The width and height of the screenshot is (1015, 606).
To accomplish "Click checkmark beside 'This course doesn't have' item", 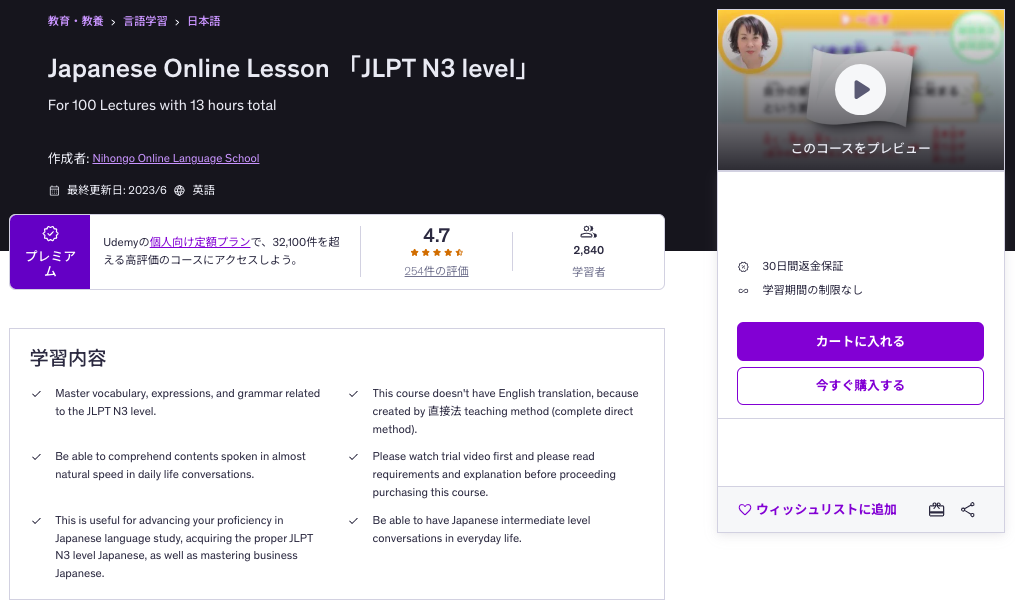I will pos(353,394).
